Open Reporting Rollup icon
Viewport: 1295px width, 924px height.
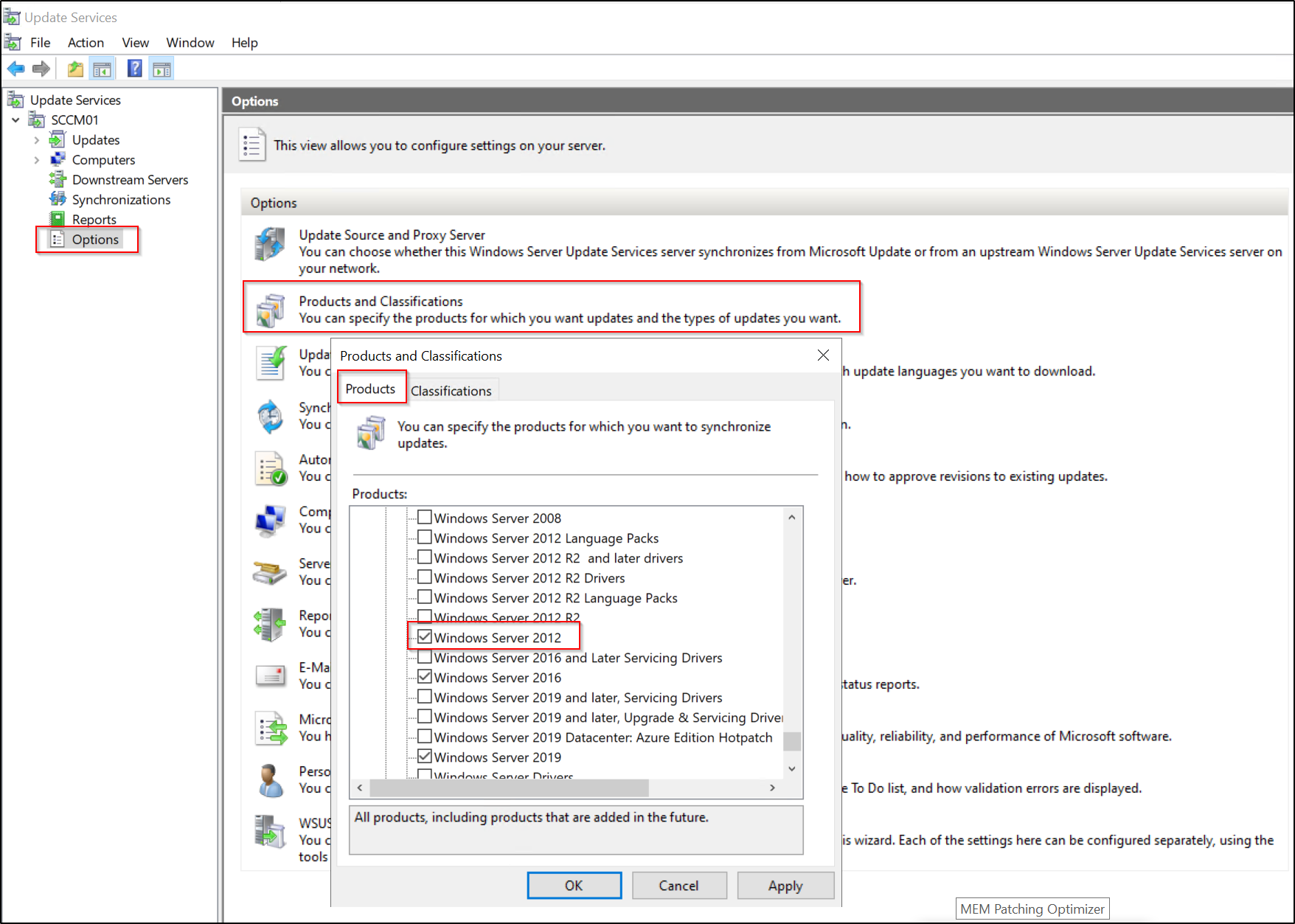[270, 625]
